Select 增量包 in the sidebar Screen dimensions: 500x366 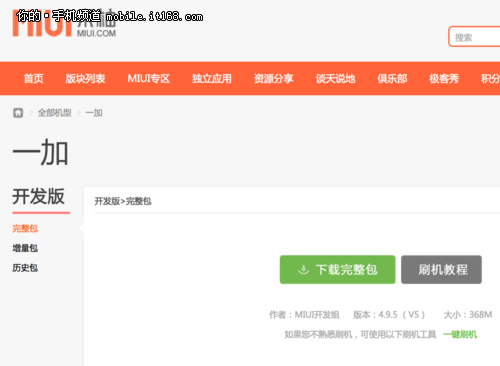25,248
